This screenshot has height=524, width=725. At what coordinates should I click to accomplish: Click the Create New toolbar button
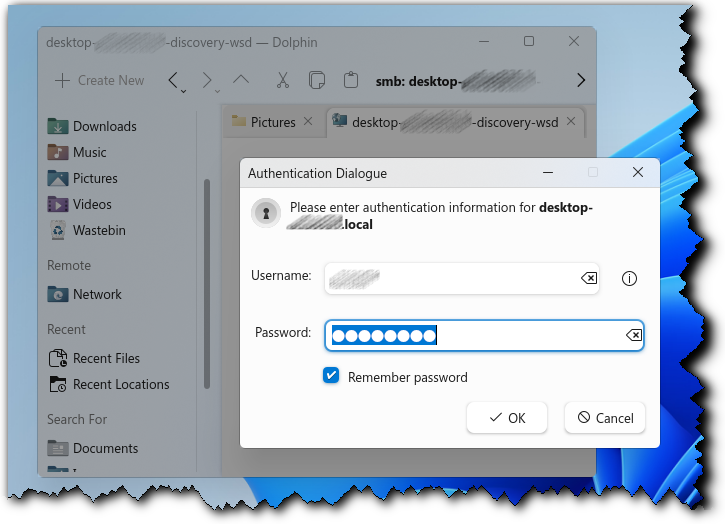pos(99,80)
